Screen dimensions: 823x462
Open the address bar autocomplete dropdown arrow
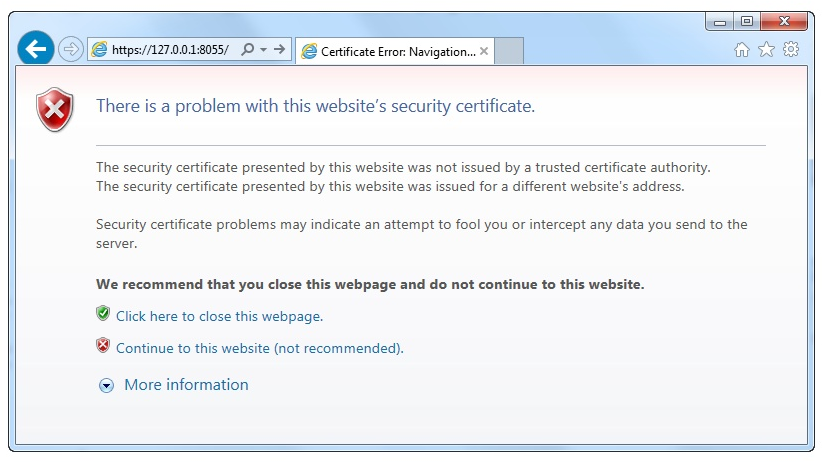point(263,49)
